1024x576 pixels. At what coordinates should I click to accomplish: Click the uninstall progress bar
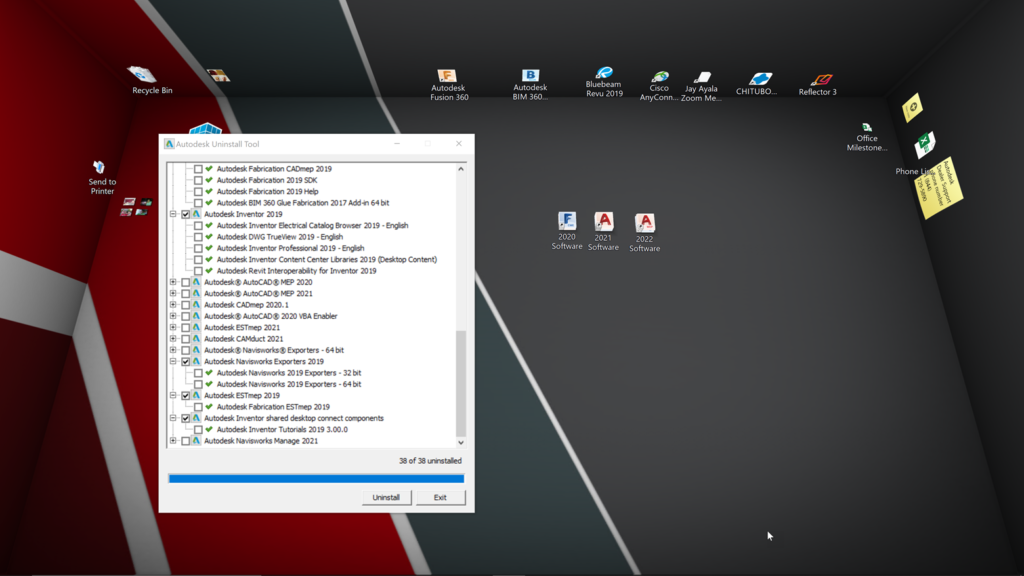coord(316,478)
